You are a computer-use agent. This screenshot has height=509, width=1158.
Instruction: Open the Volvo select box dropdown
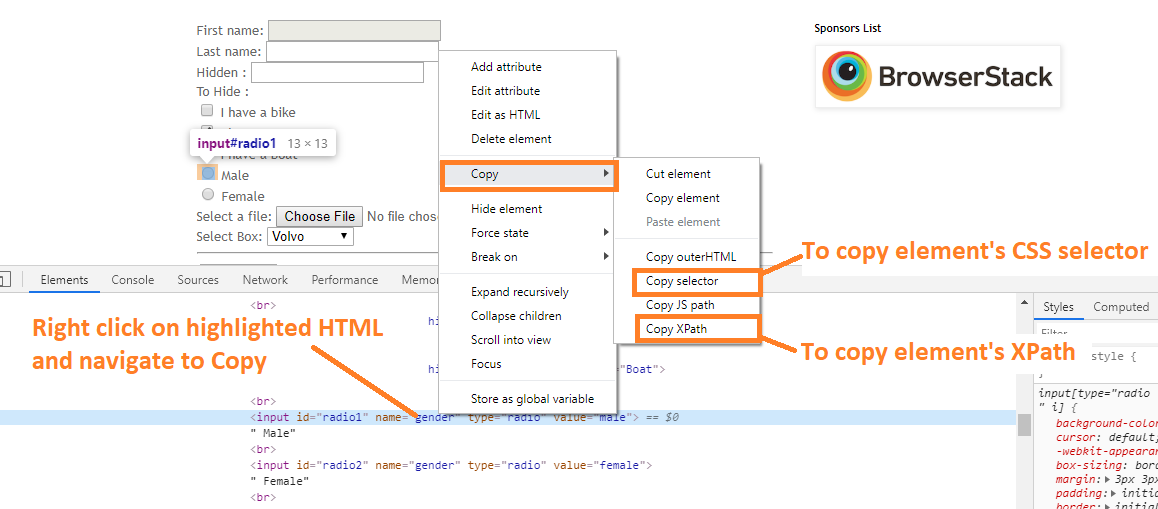point(310,236)
